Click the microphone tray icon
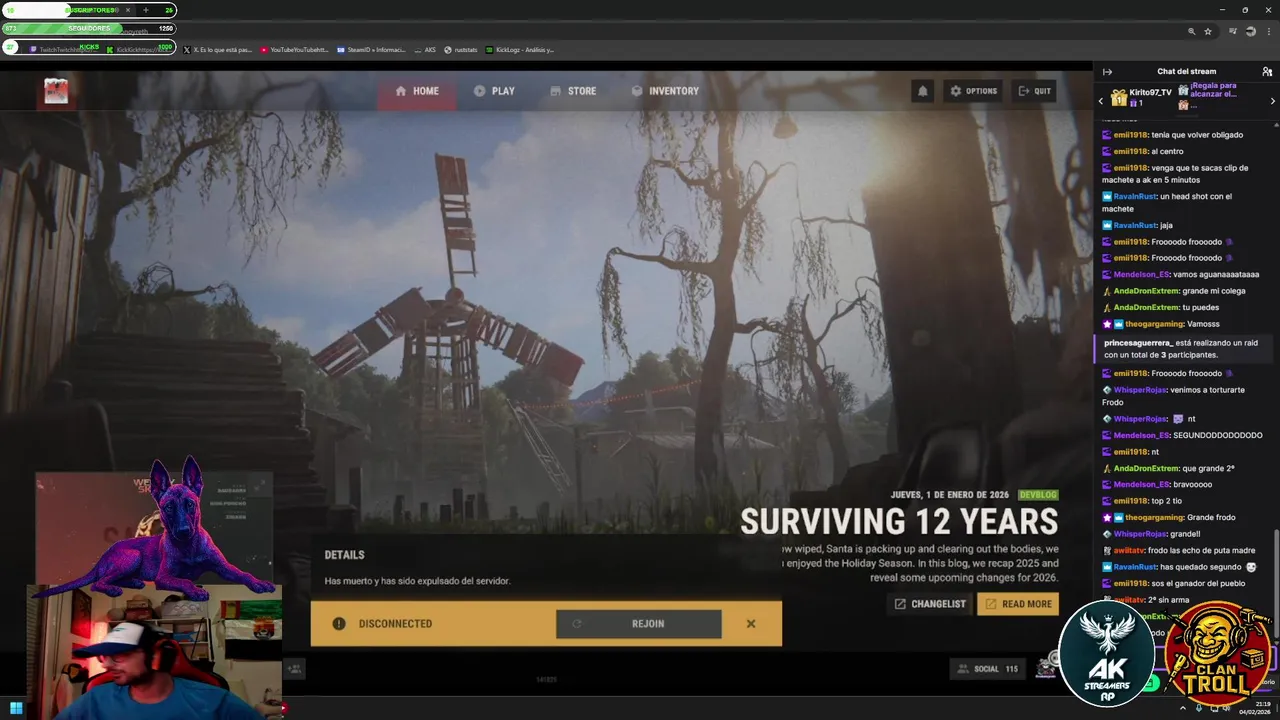Screen dimensions: 1280x720 coord(1199,709)
